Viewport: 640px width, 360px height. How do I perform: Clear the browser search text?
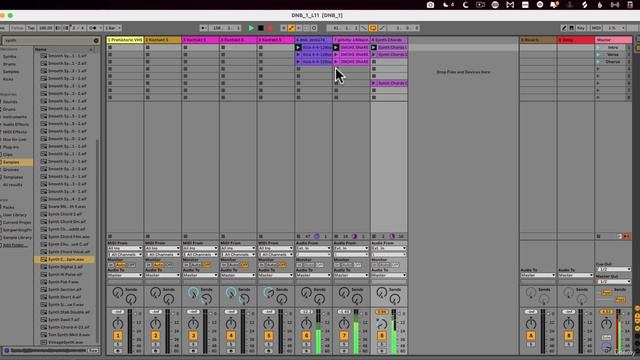coord(96,40)
